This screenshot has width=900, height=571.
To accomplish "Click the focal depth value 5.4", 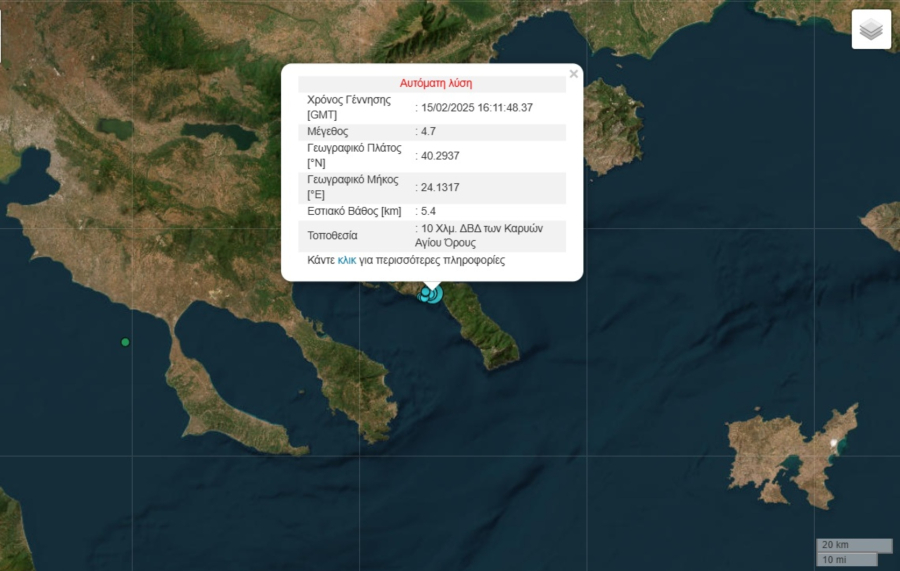I will (x=428, y=211).
